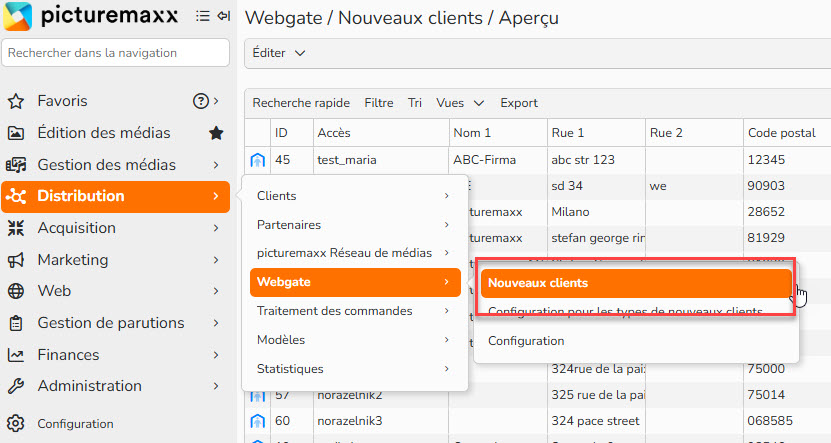
Task: Click the Acquisition arrows icon
Action: tap(16, 228)
